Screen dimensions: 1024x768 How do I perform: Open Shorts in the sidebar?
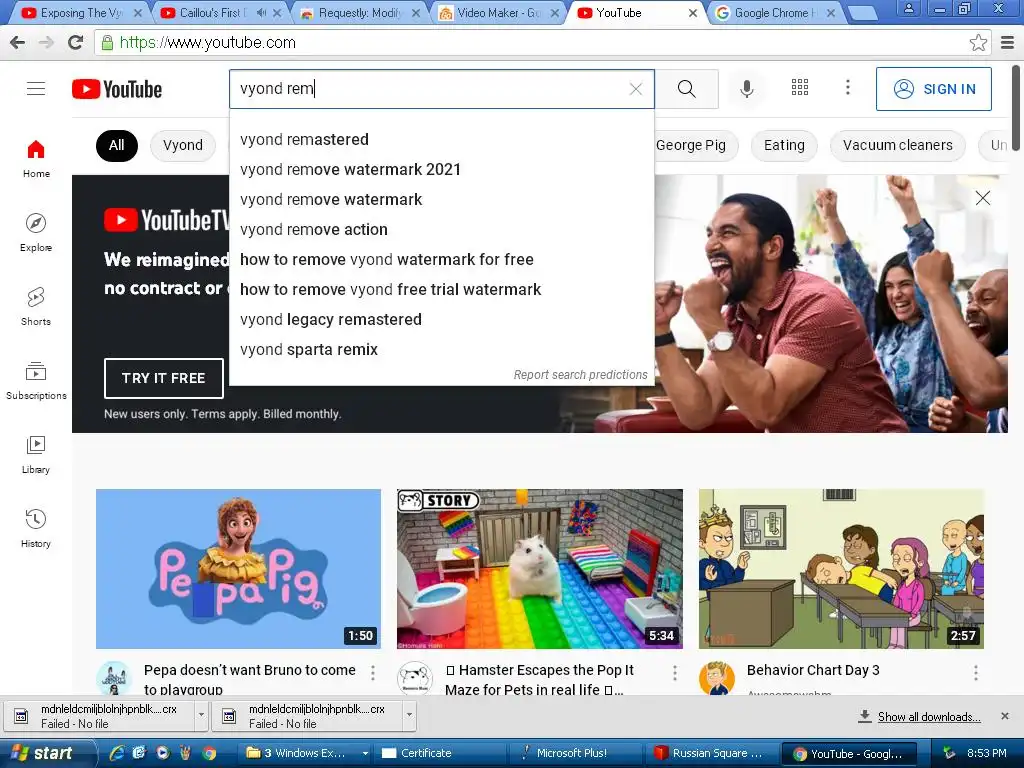pyautogui.click(x=36, y=306)
